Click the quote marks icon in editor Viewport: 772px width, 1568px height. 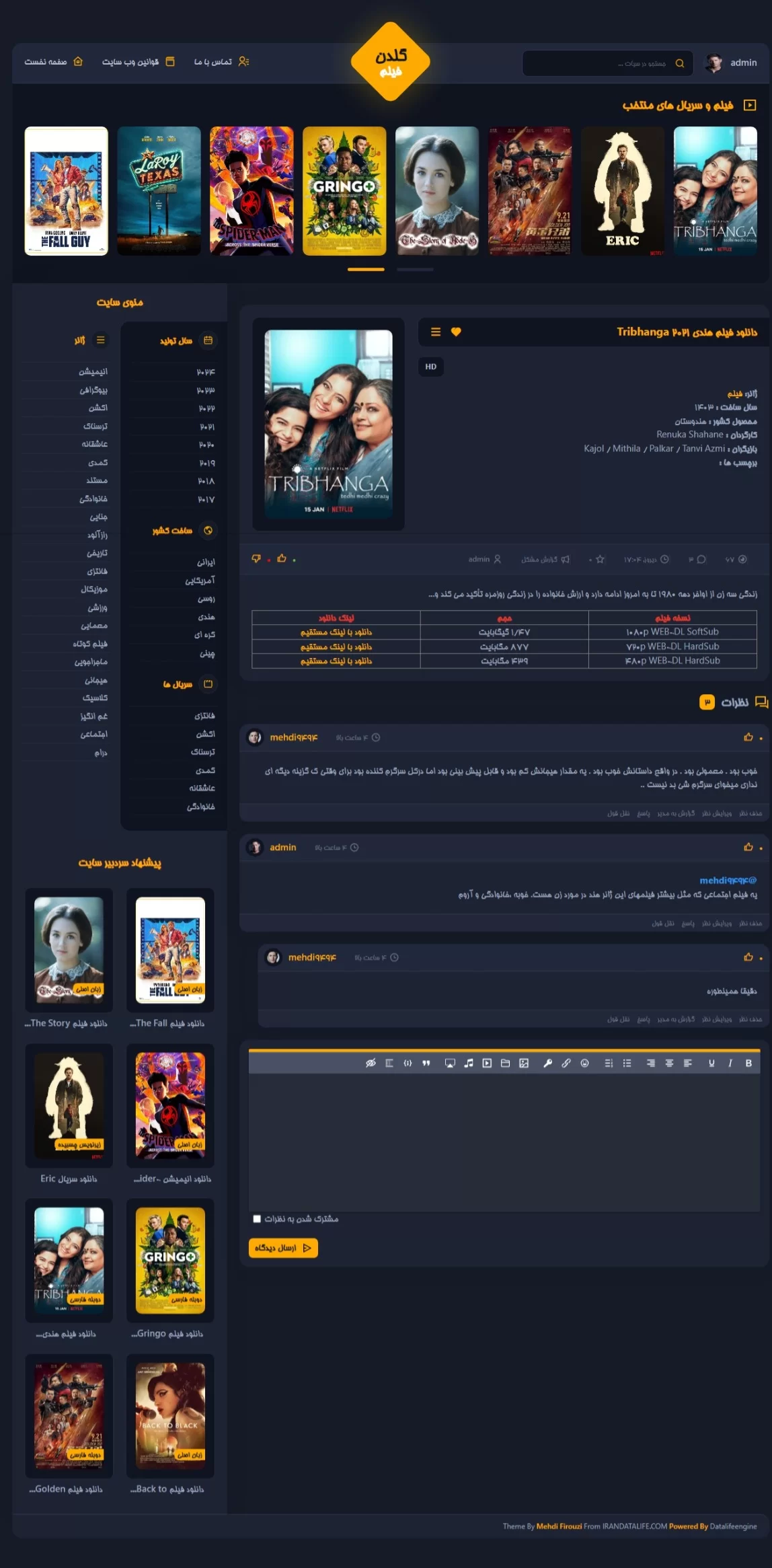(426, 1063)
